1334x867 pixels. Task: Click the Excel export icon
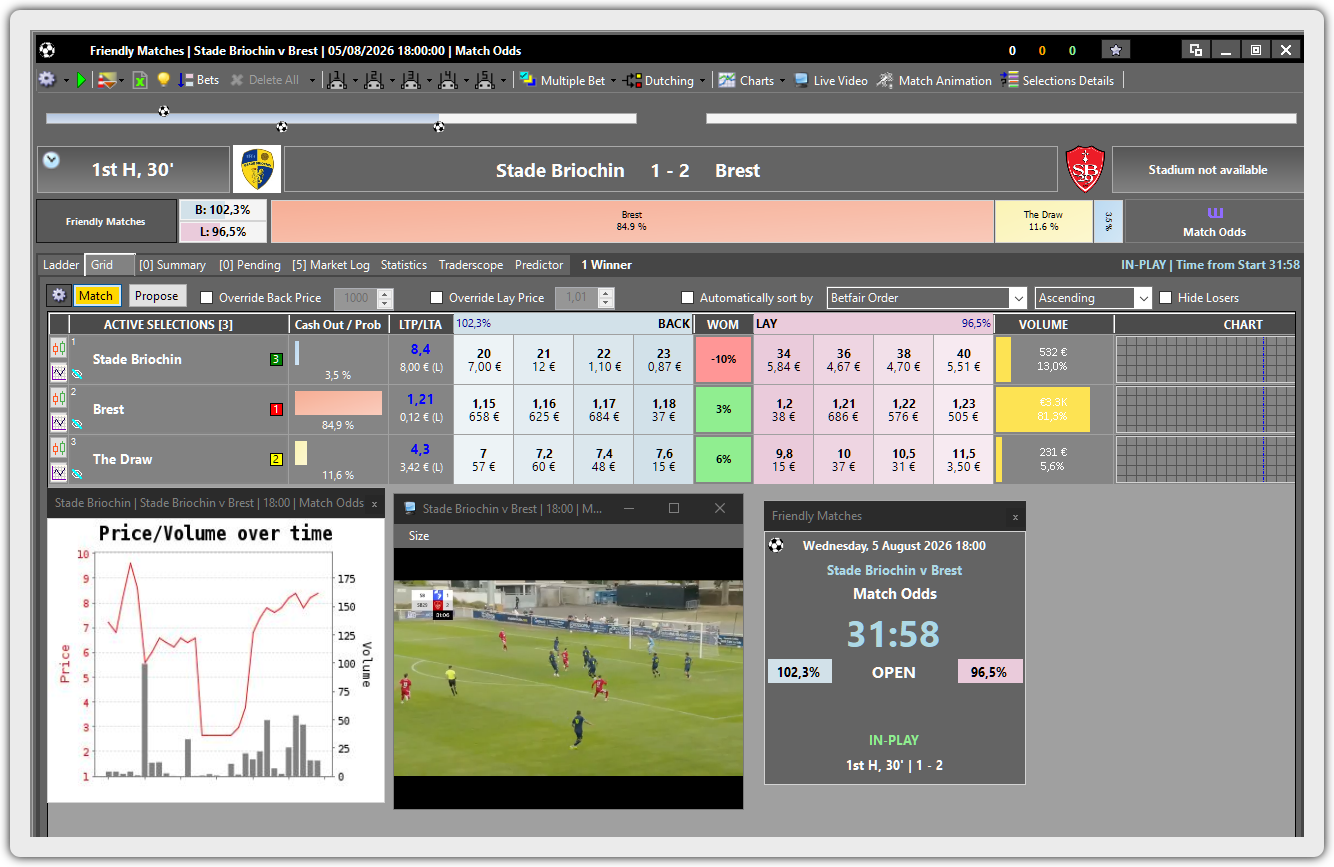click(140, 80)
